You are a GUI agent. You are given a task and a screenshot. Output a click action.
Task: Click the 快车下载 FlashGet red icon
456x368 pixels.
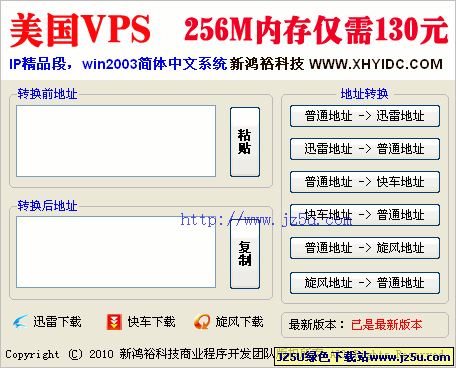click(x=114, y=322)
